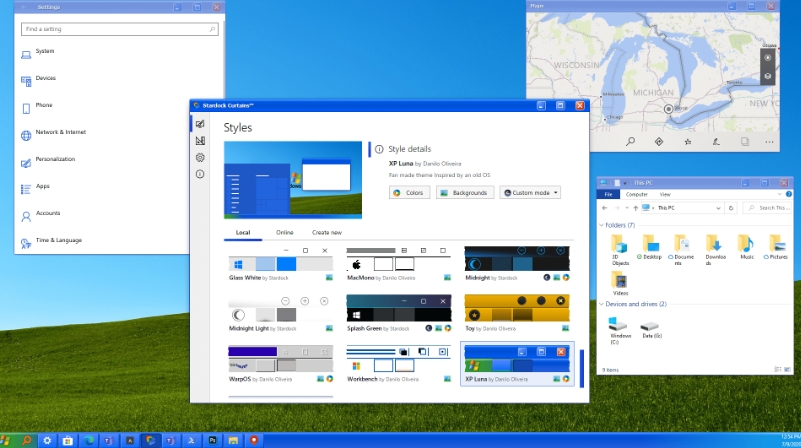Click the map layers button in Maps

tap(767, 76)
